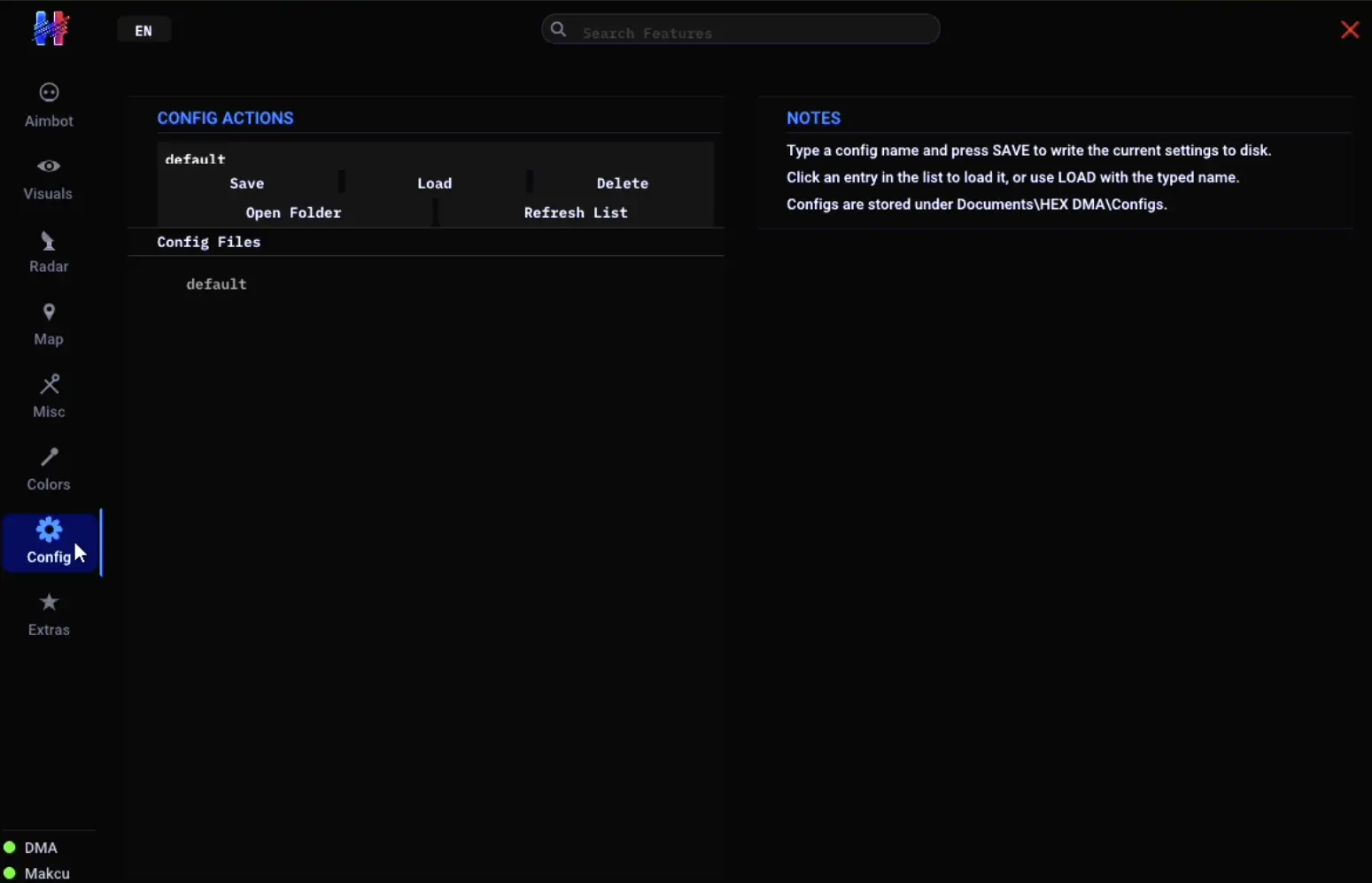Load the typed config name
The width and height of the screenshot is (1372, 883).
(x=435, y=183)
